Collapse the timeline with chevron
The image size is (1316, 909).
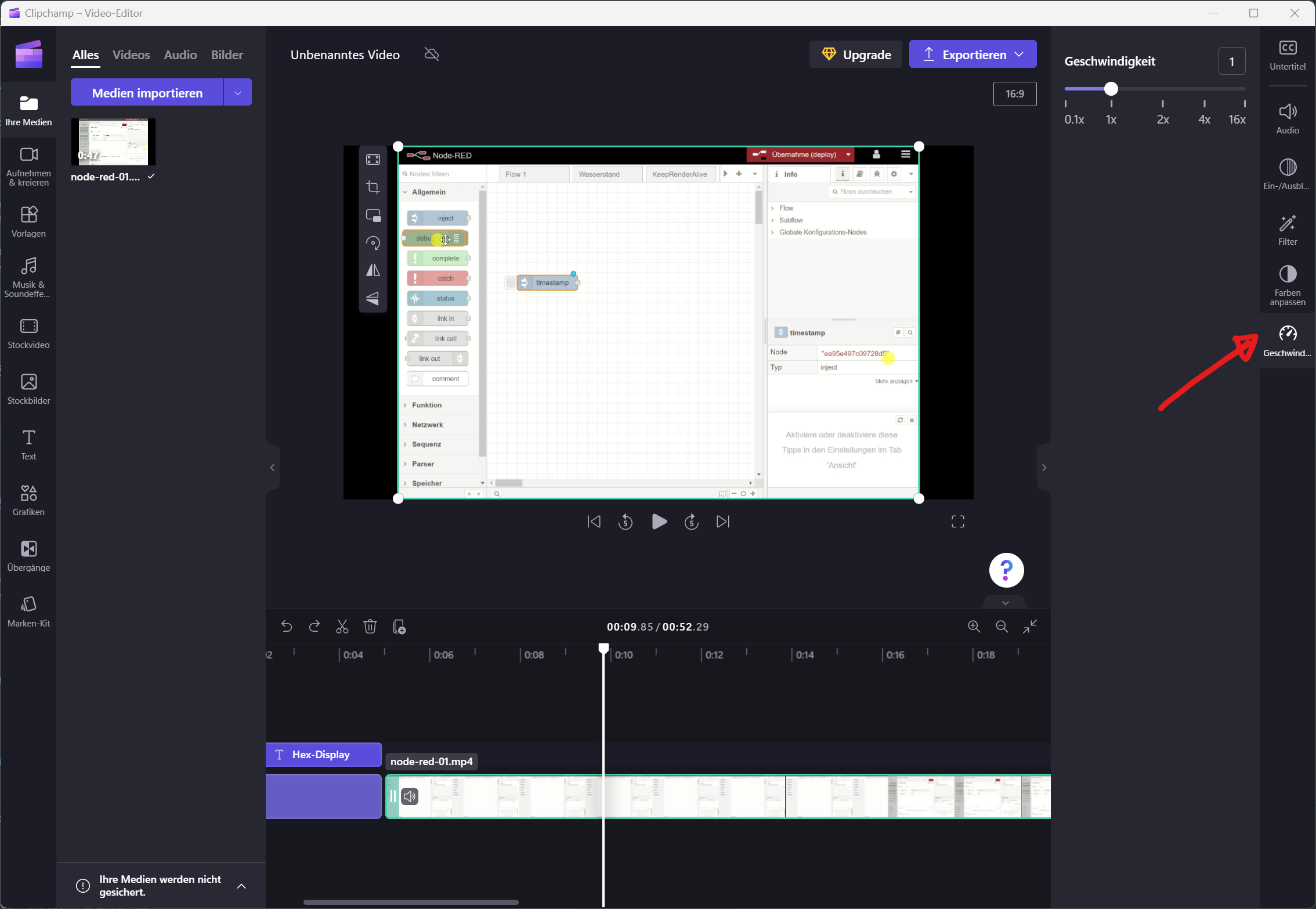pyautogui.click(x=1006, y=603)
